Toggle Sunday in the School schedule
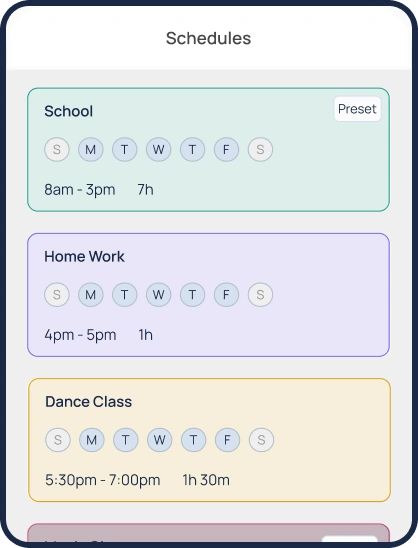The height and width of the screenshot is (548, 418). tap(57, 150)
